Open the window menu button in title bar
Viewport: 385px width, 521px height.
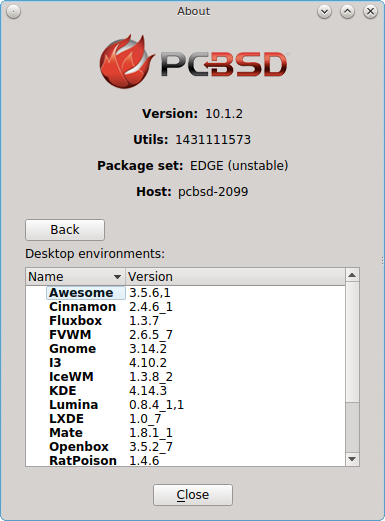click(x=13, y=12)
